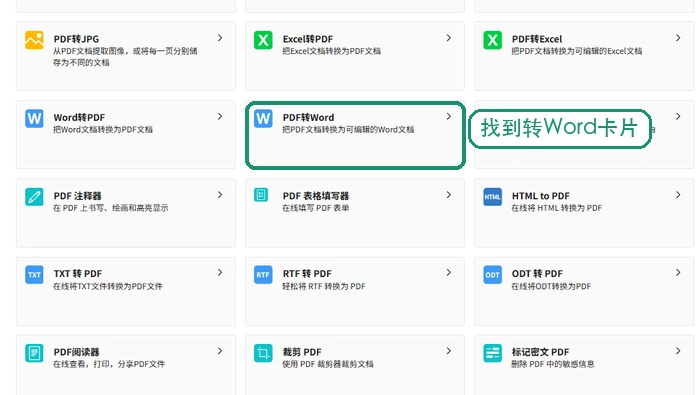Click the text '在线将TXT文件转换为PDF文件'

[x=108, y=286]
